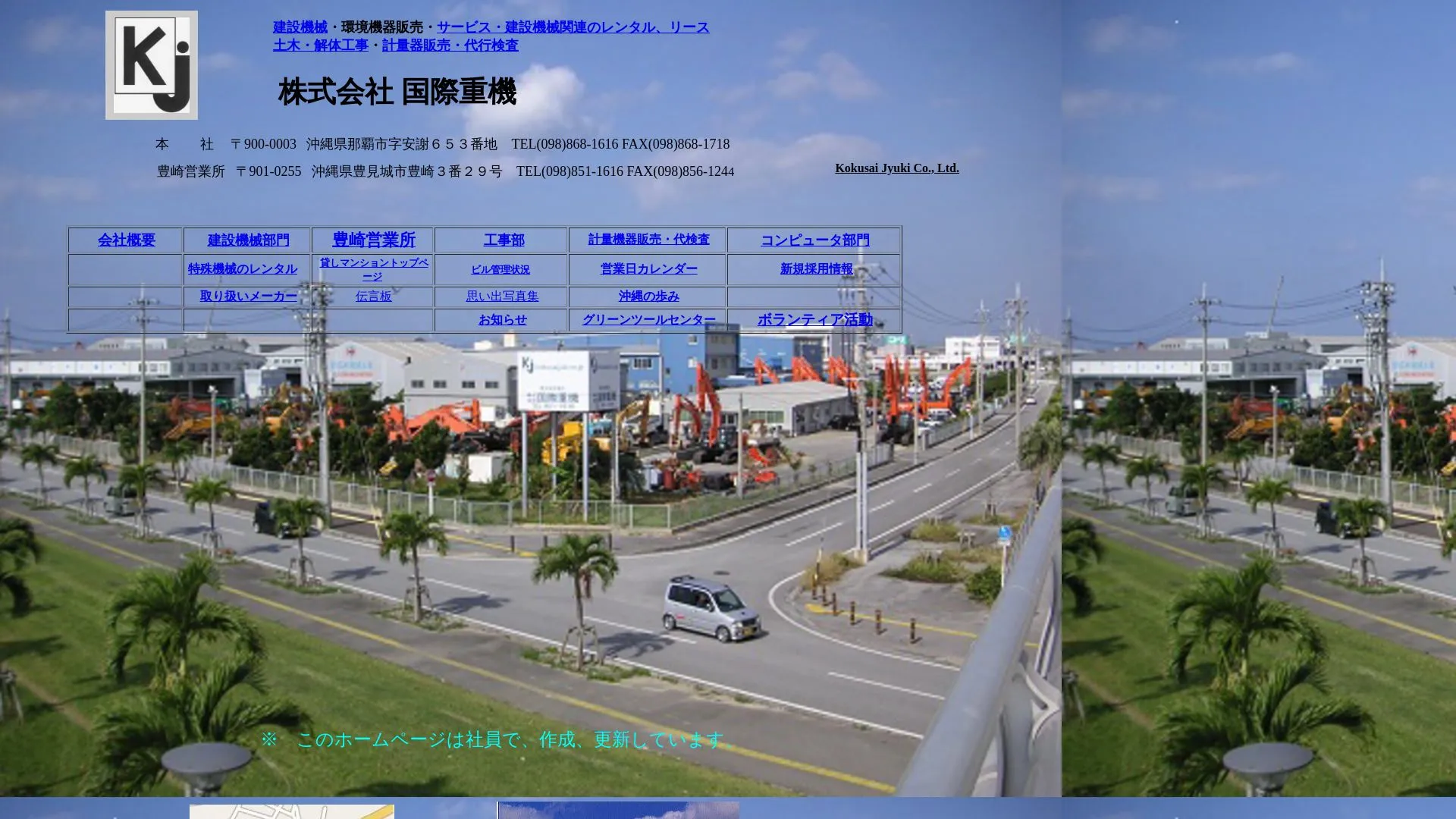Open 特殊機械のレンタル link
The image size is (1456, 819).
[x=243, y=269]
